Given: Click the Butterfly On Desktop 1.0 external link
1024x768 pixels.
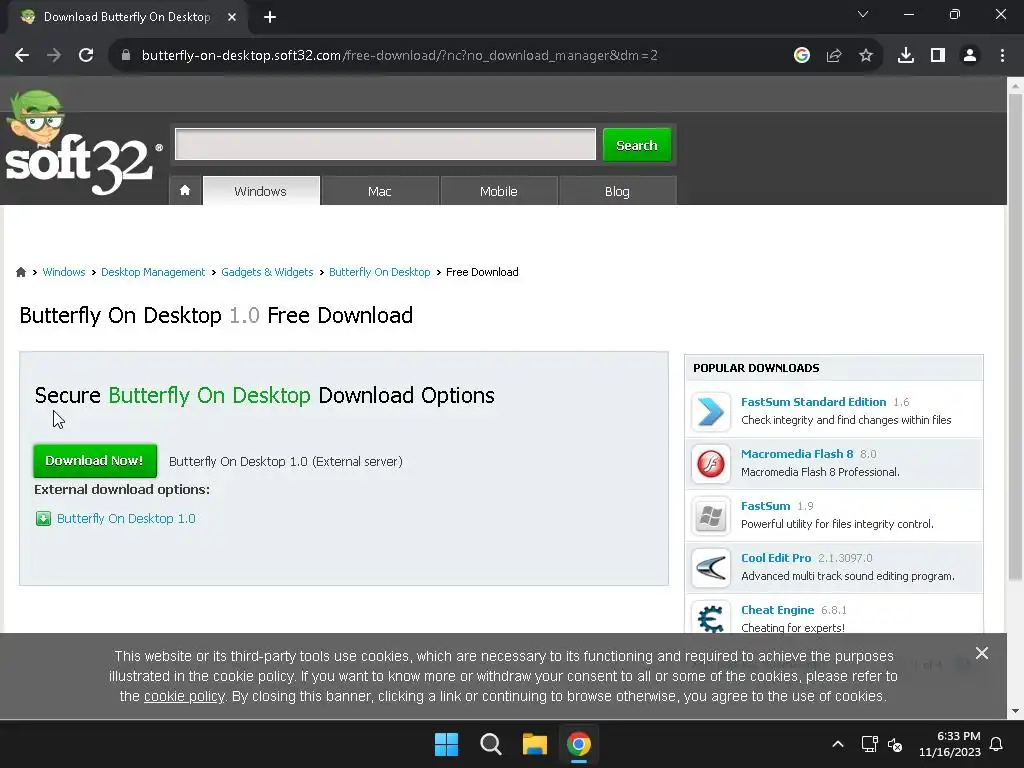Looking at the screenshot, I should pos(126,519).
